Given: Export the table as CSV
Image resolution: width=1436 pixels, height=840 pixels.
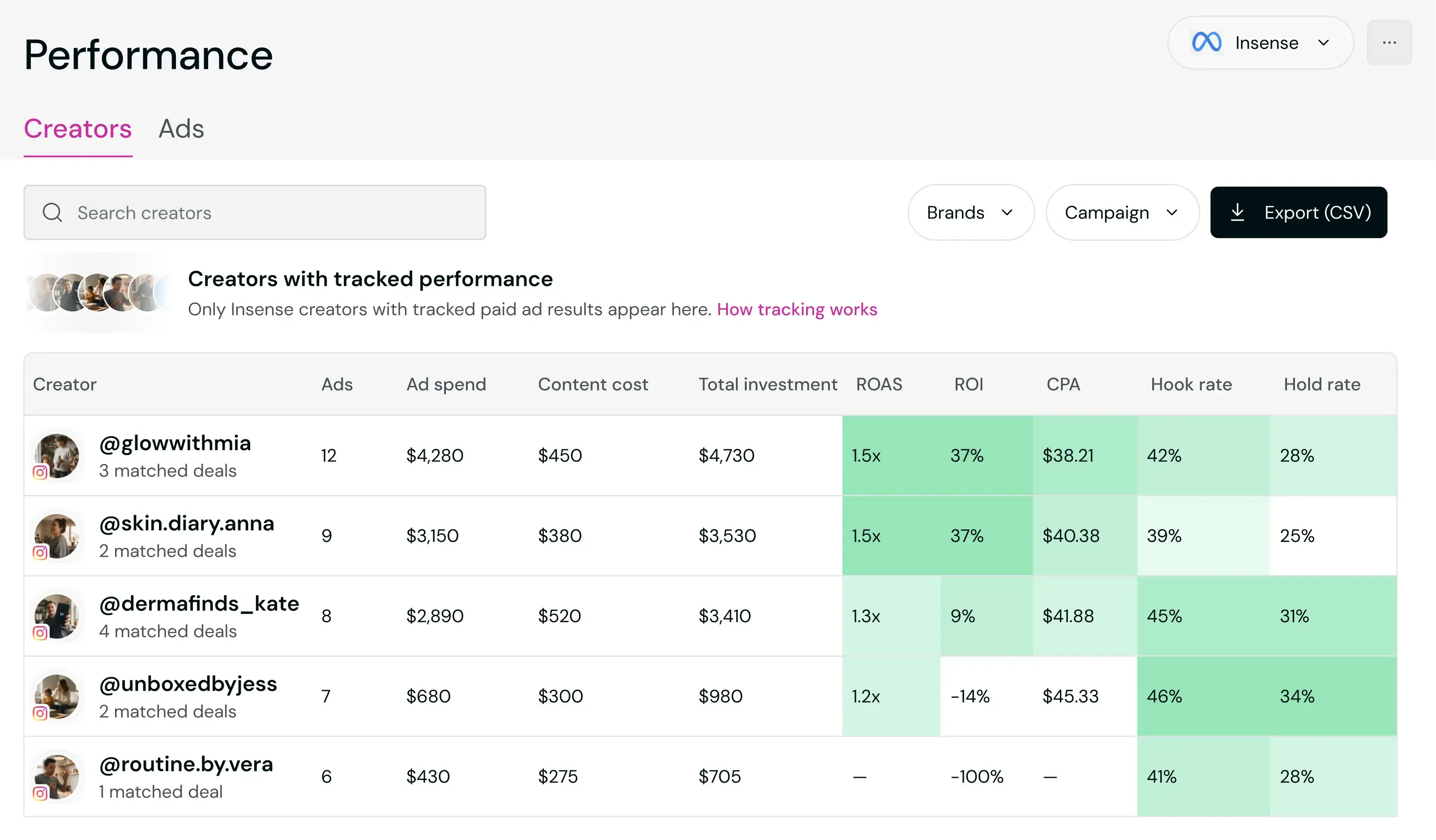Looking at the screenshot, I should [1299, 213].
